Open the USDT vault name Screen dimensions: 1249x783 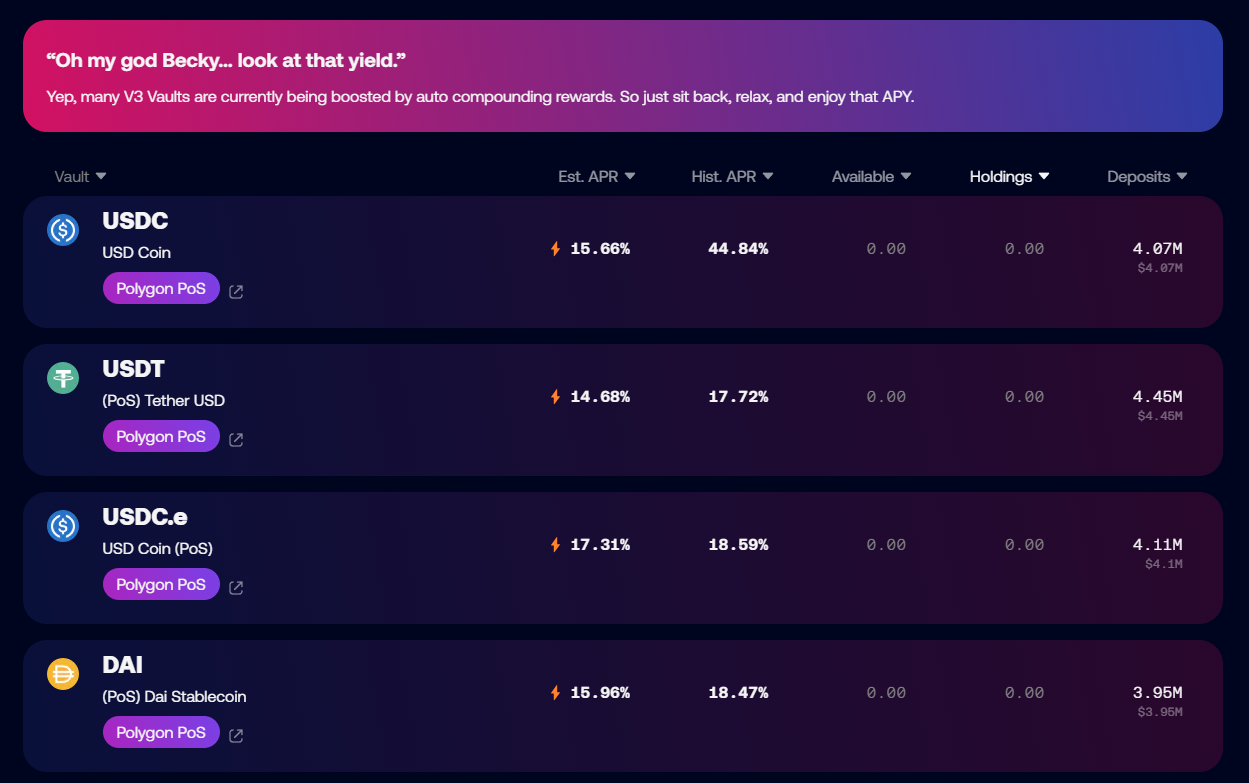pos(133,370)
